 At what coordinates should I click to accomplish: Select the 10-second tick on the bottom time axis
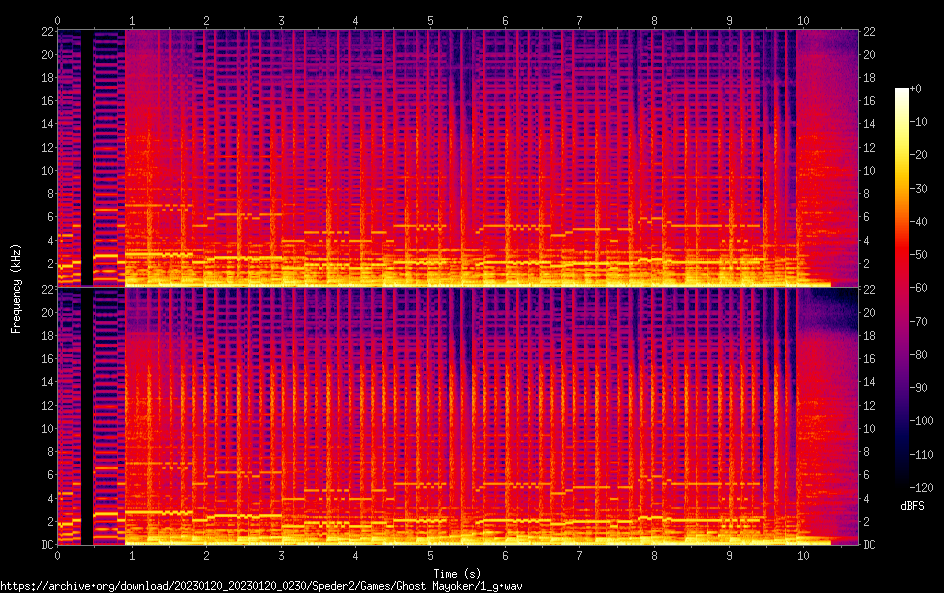803,556
